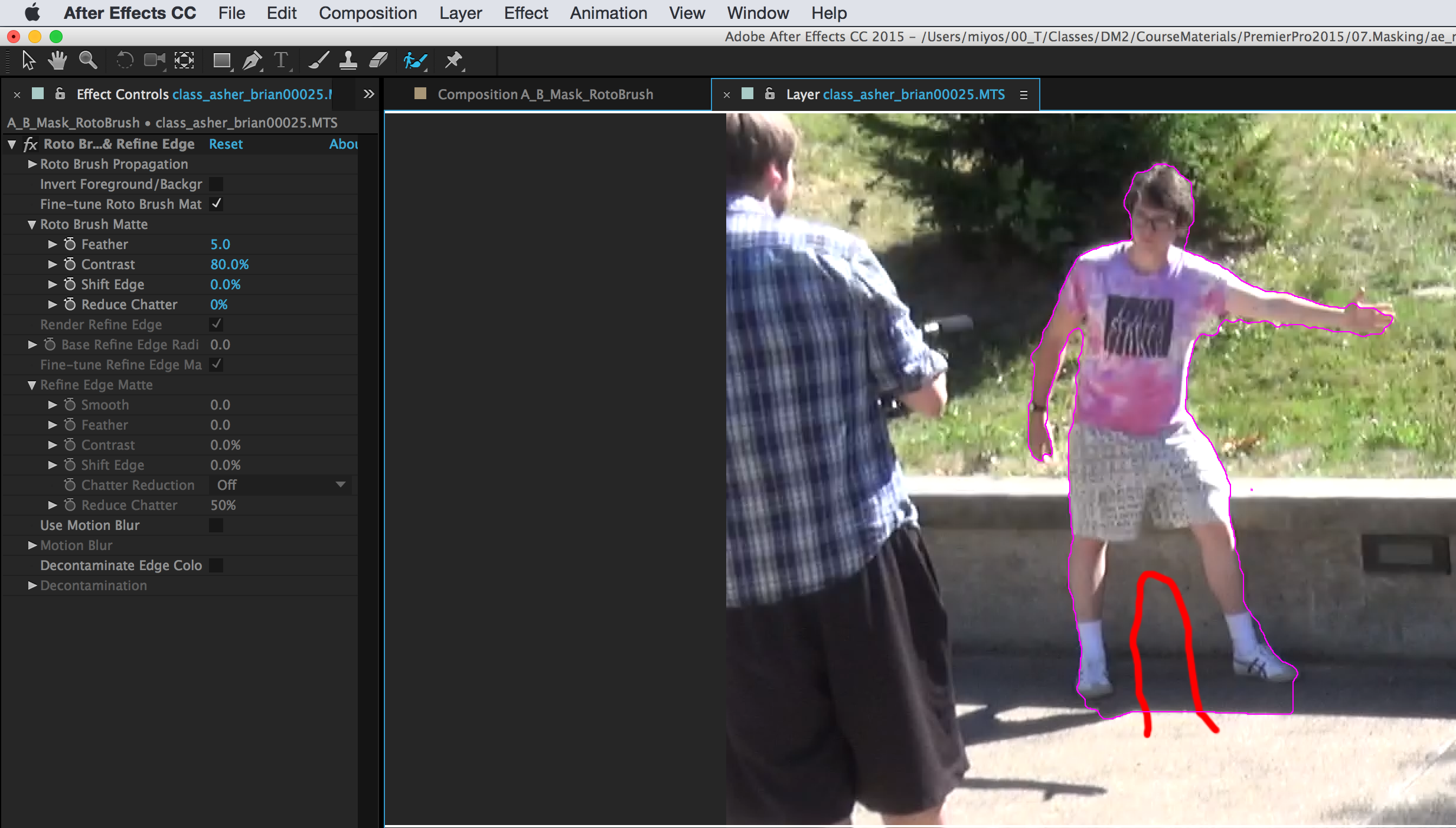Enable Decontaminate Edge Colors checkbox
The height and width of the screenshot is (828, 1456).
click(x=217, y=565)
